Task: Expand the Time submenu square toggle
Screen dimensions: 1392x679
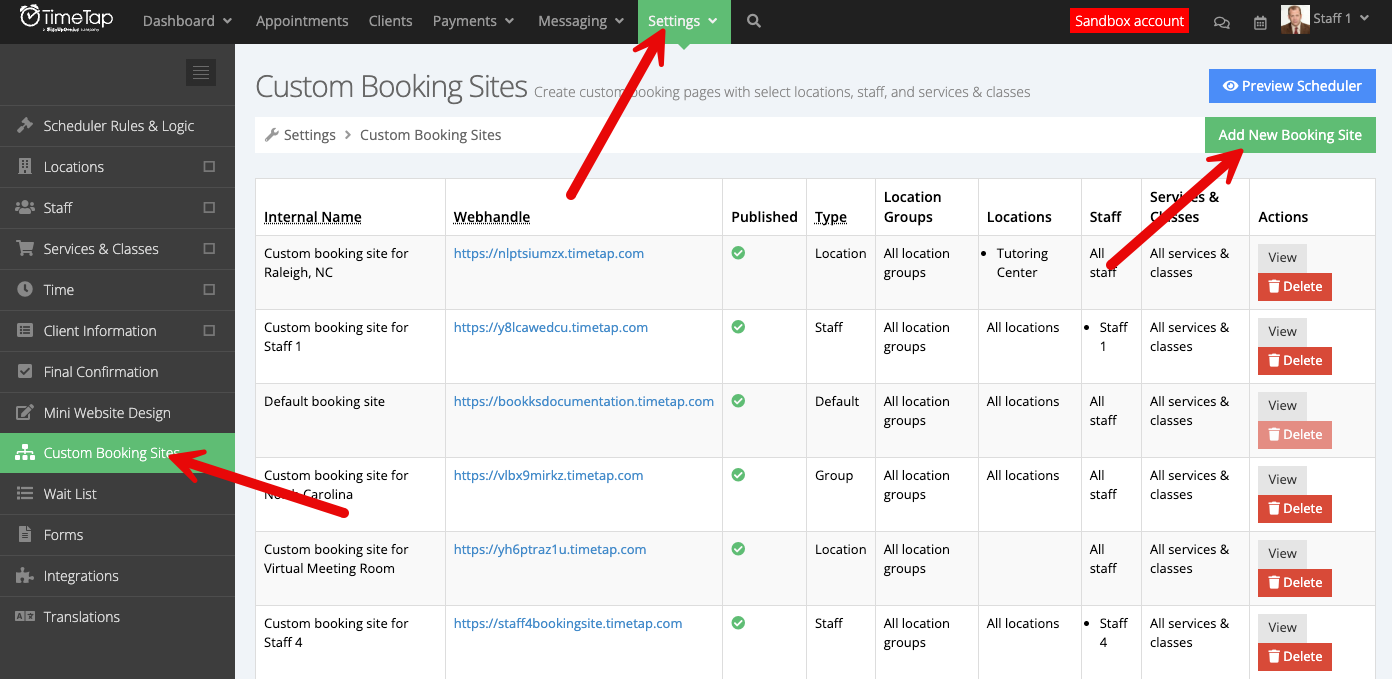Action: point(209,289)
